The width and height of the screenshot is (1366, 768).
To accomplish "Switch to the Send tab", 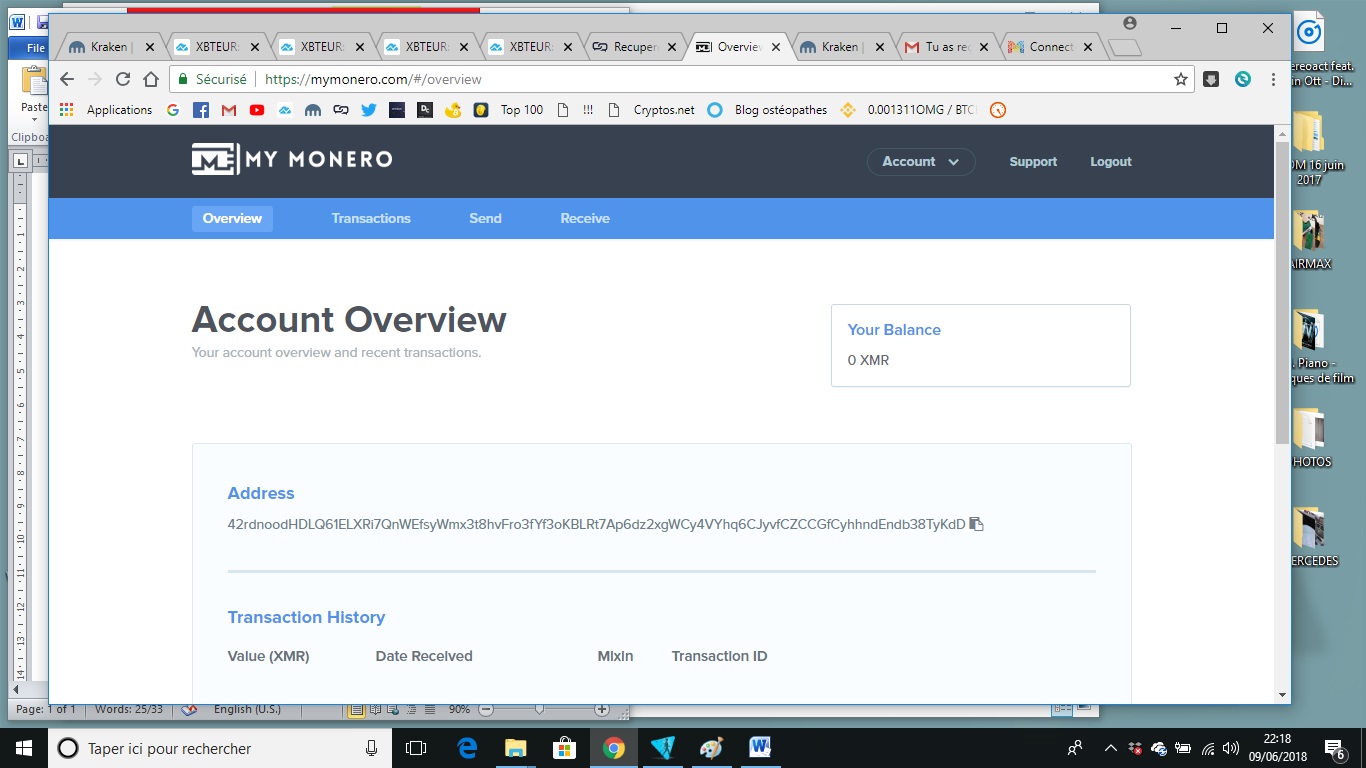I will (x=485, y=218).
